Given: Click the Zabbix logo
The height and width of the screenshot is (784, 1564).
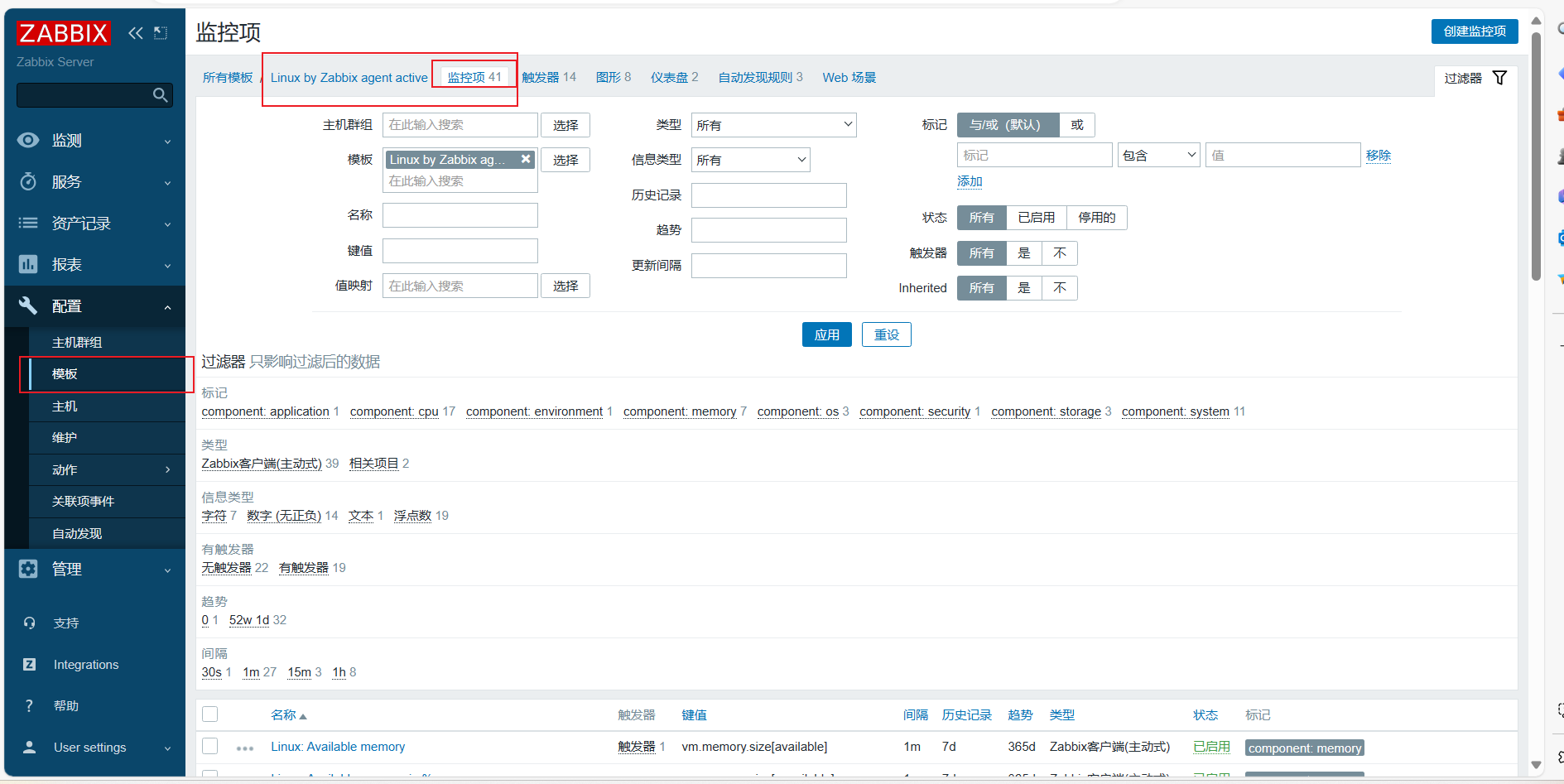Looking at the screenshot, I should (63, 33).
